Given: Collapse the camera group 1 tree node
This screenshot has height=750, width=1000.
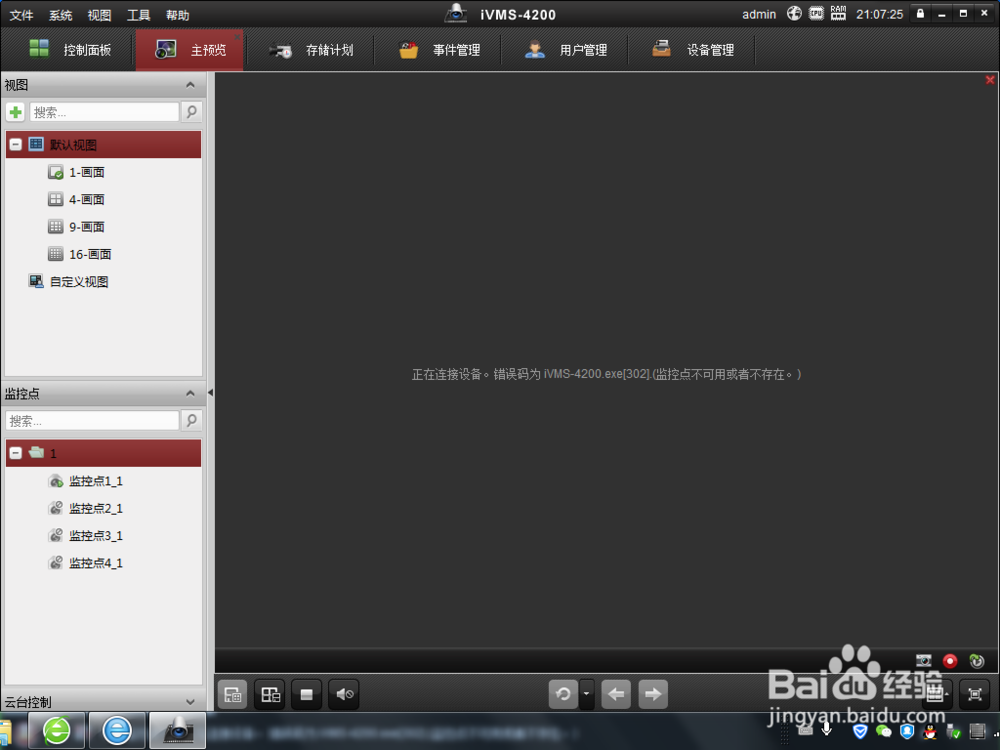Looking at the screenshot, I should pos(15,453).
